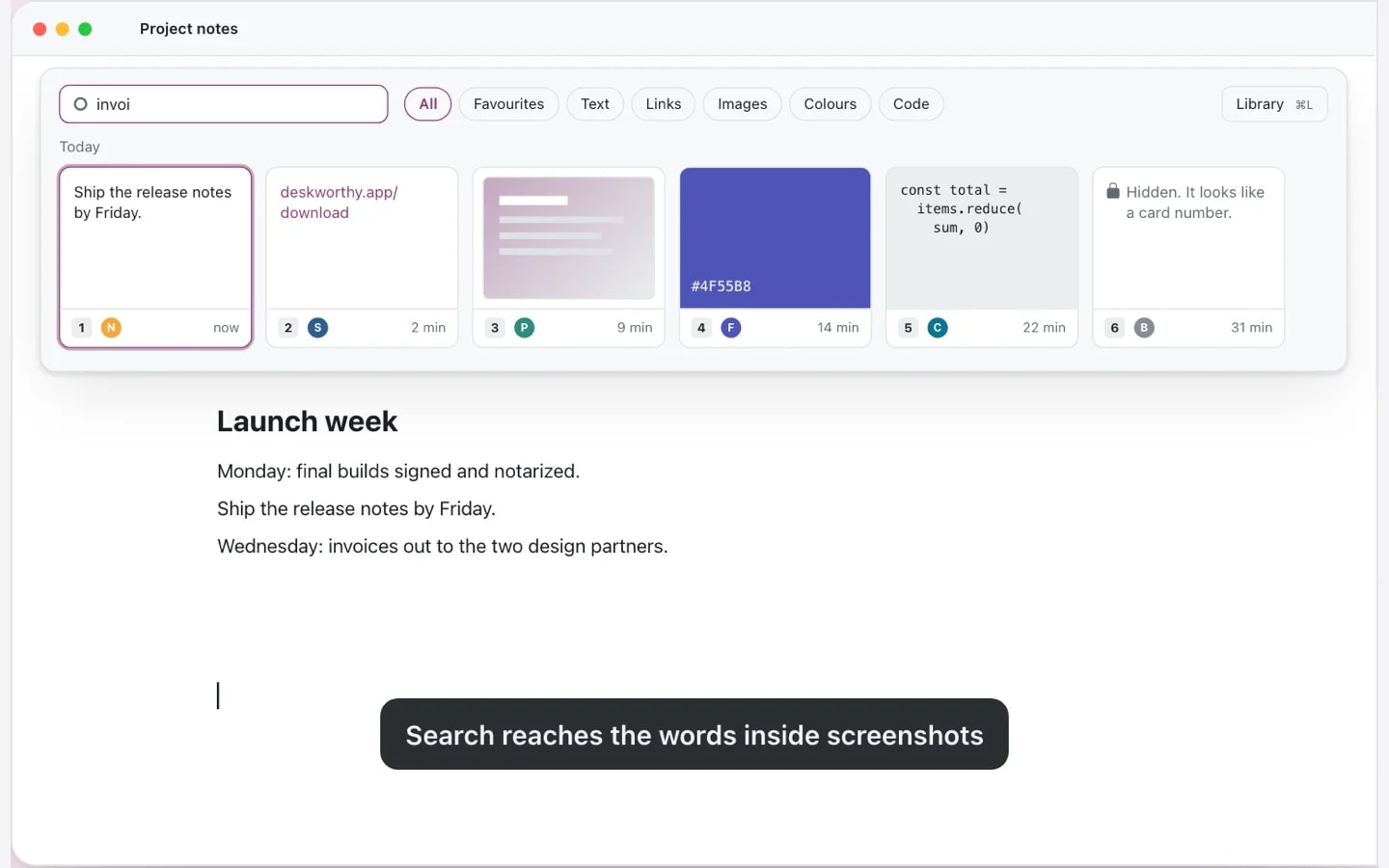
Task: Click the green P app badge
Action: tap(524, 328)
